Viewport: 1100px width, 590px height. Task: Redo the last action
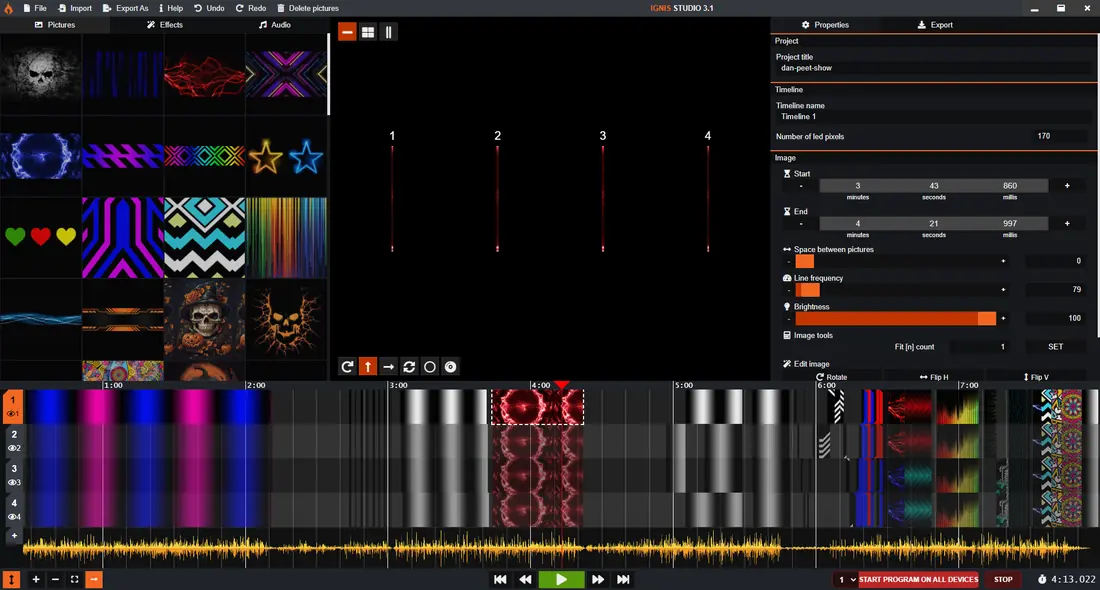tap(250, 8)
